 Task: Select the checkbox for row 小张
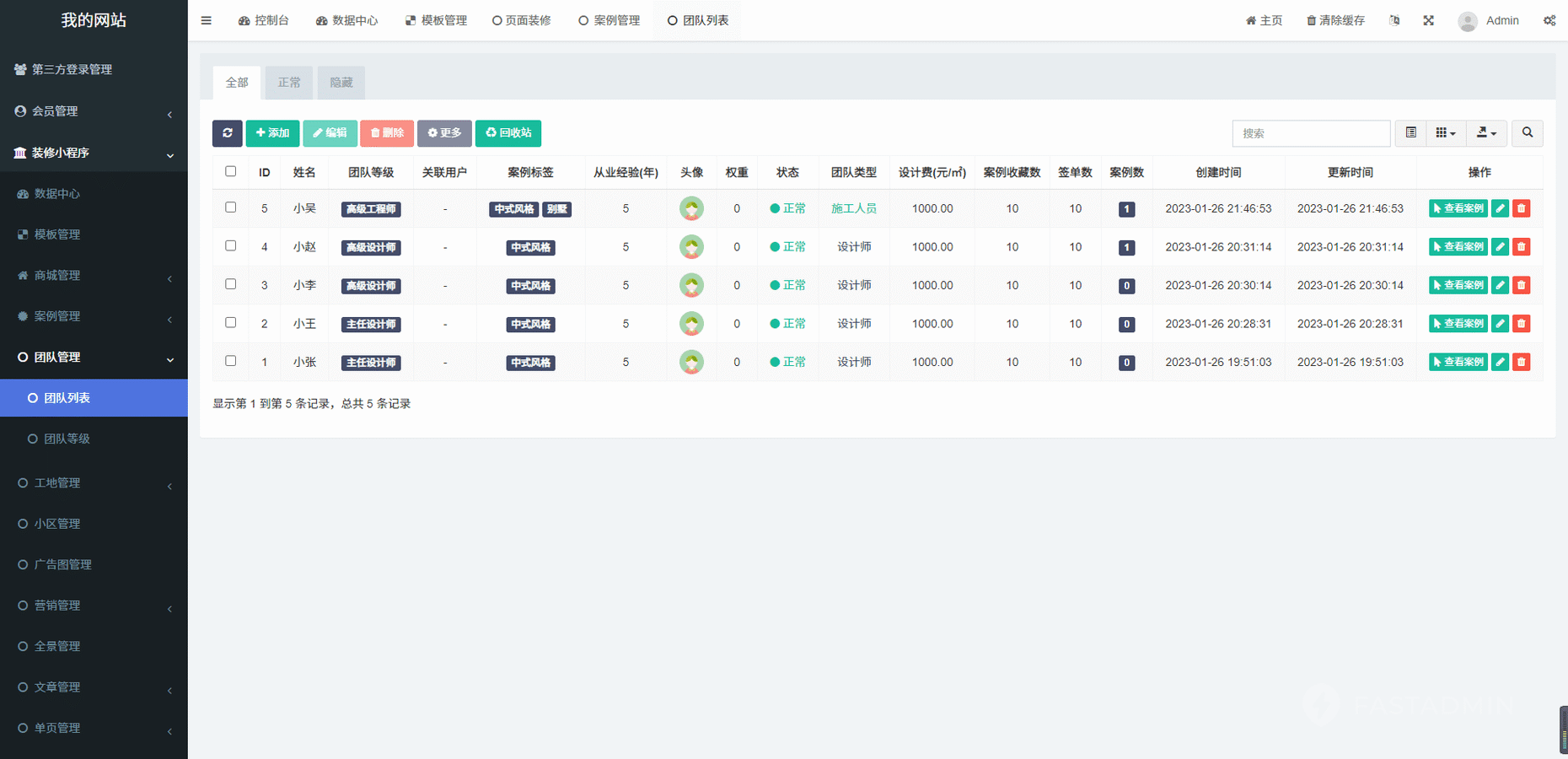point(230,361)
